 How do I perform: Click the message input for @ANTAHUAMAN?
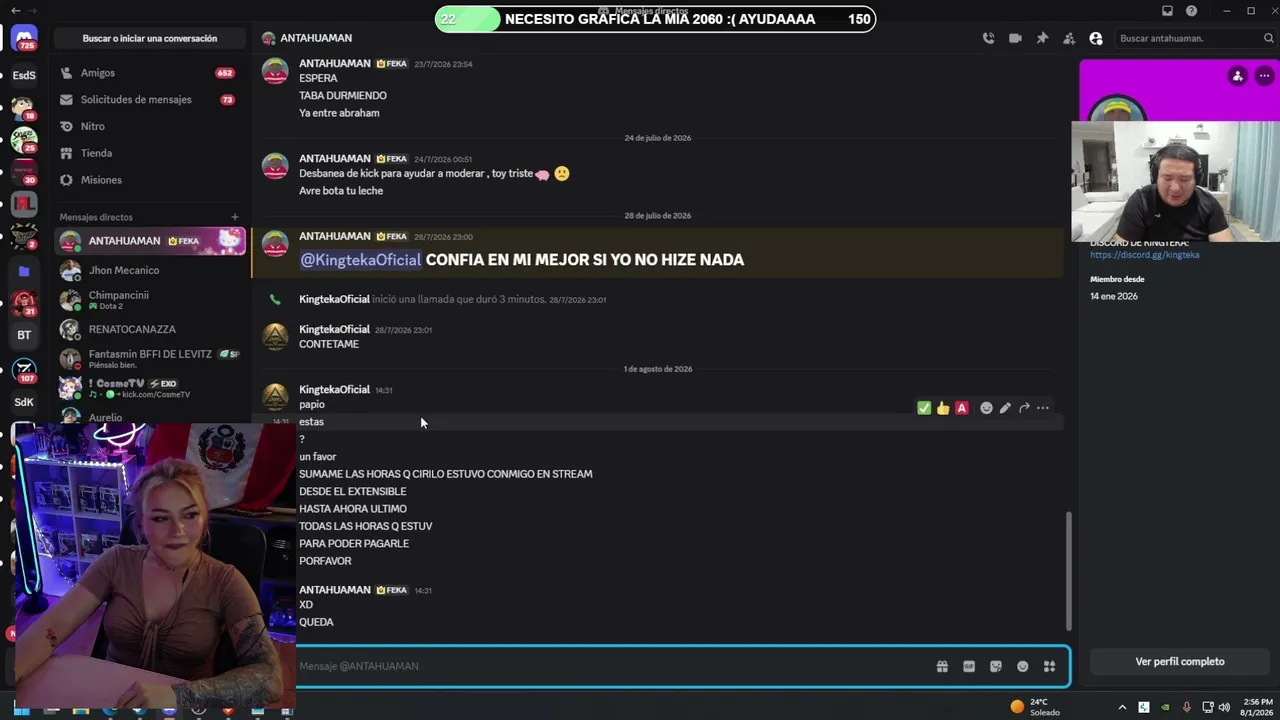612,666
